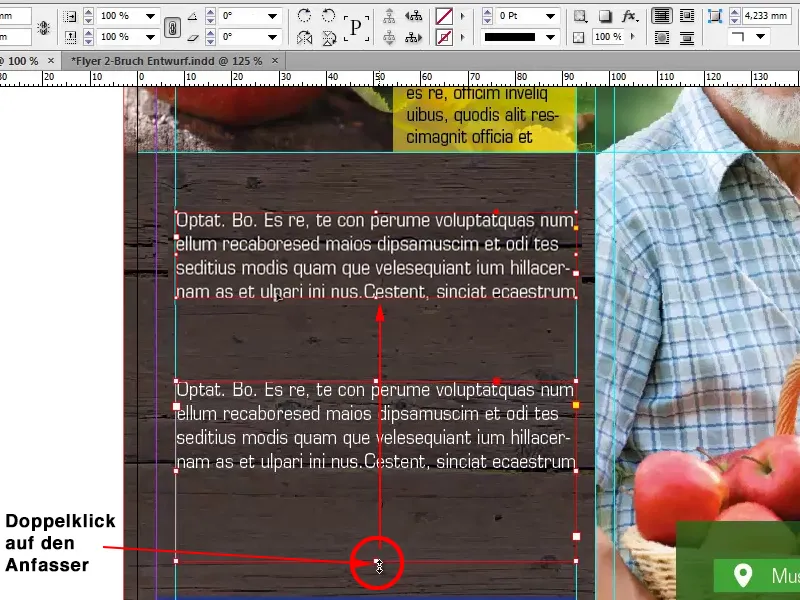Screen dimensions: 800x600
Task: Open the shear angle 0° dropdown
Action: [272, 37]
